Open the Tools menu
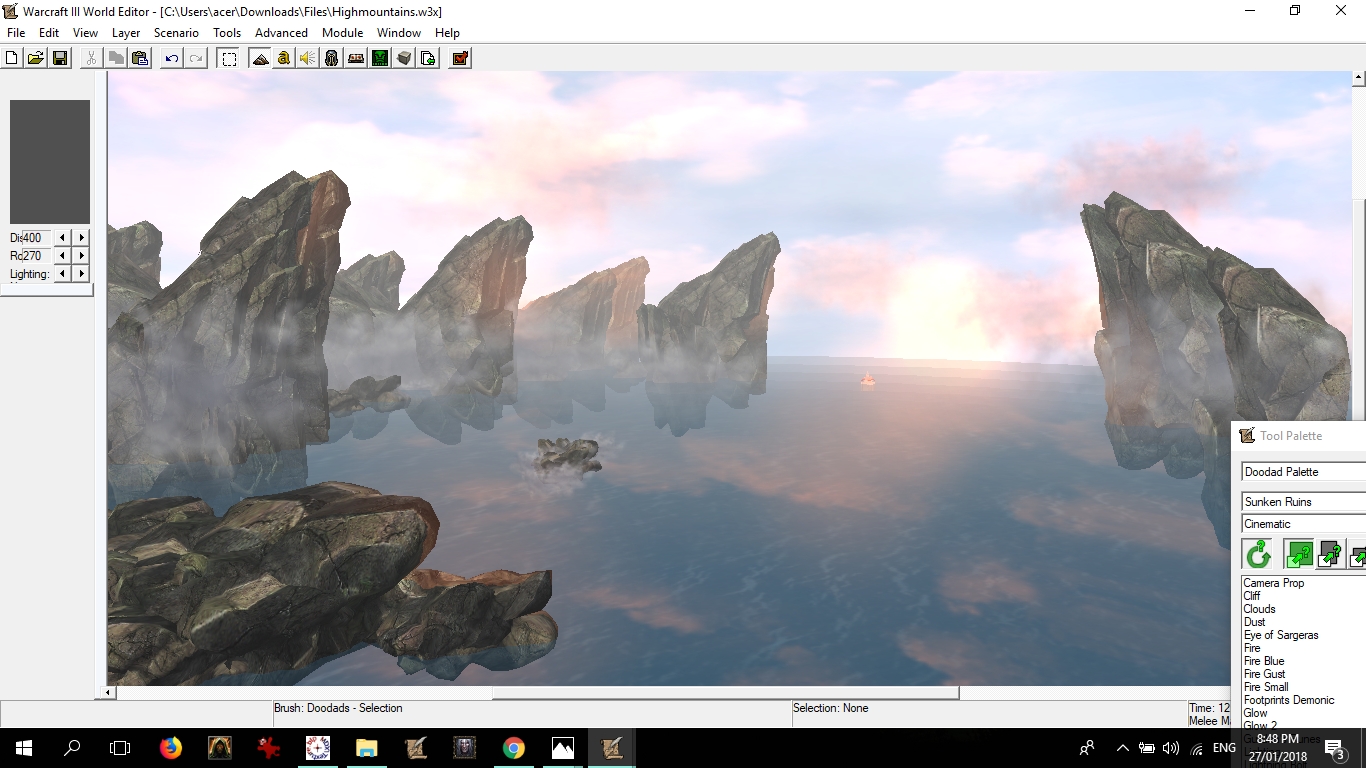The height and width of the screenshot is (768, 1366). coord(227,33)
